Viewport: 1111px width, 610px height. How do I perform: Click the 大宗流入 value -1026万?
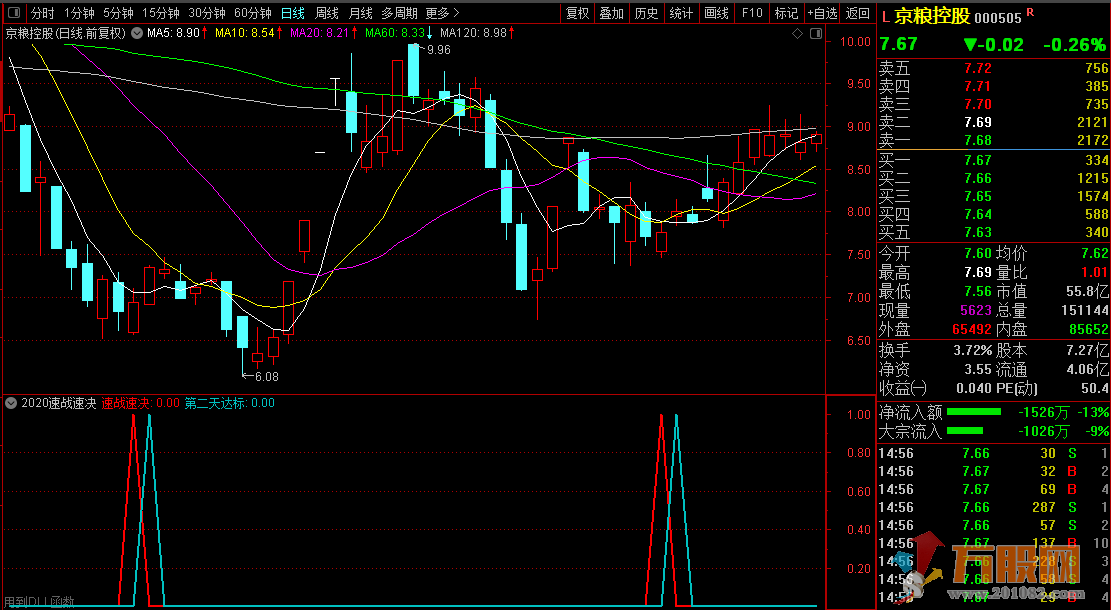[1044, 431]
